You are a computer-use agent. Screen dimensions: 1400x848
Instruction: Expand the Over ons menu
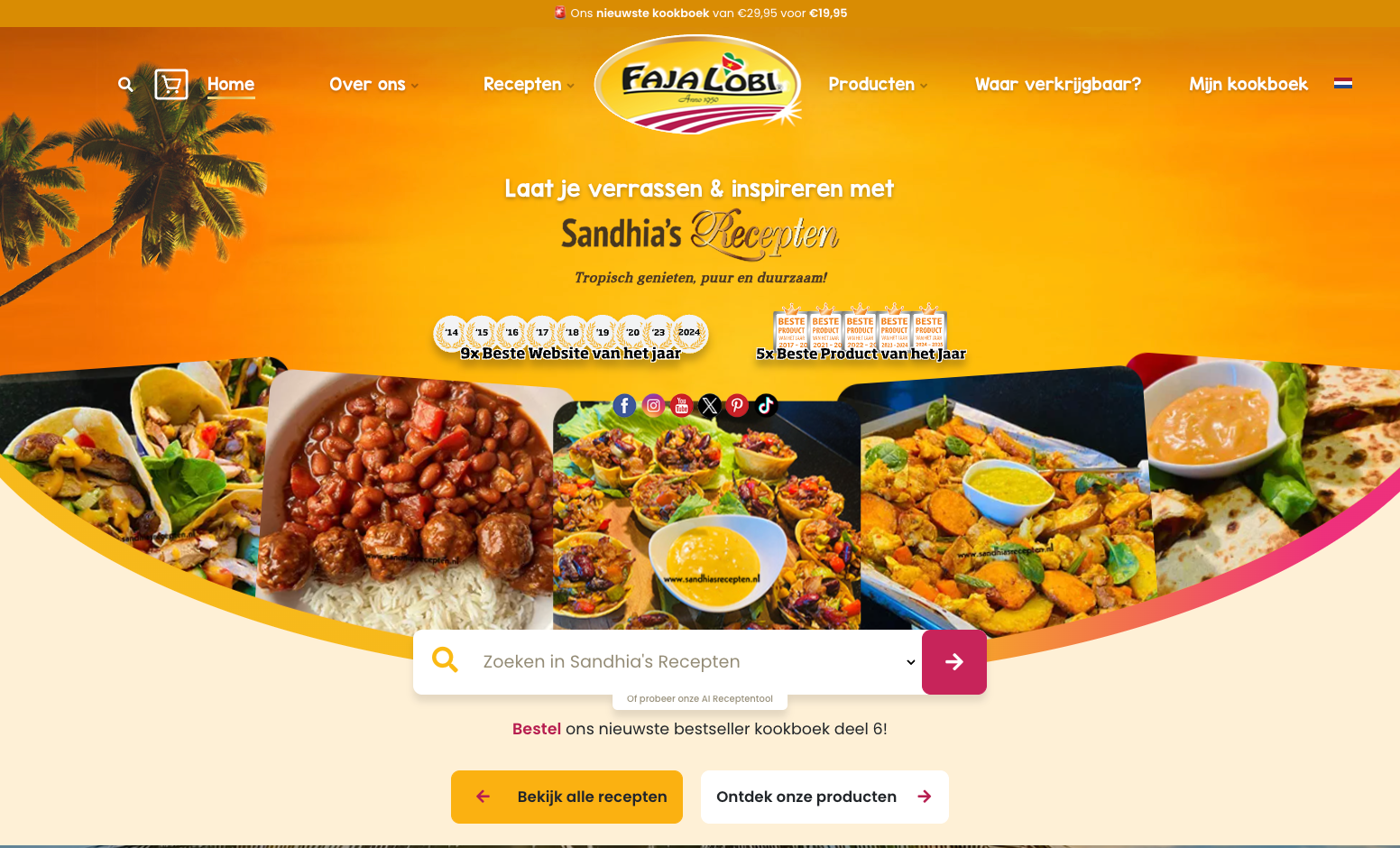[373, 85]
